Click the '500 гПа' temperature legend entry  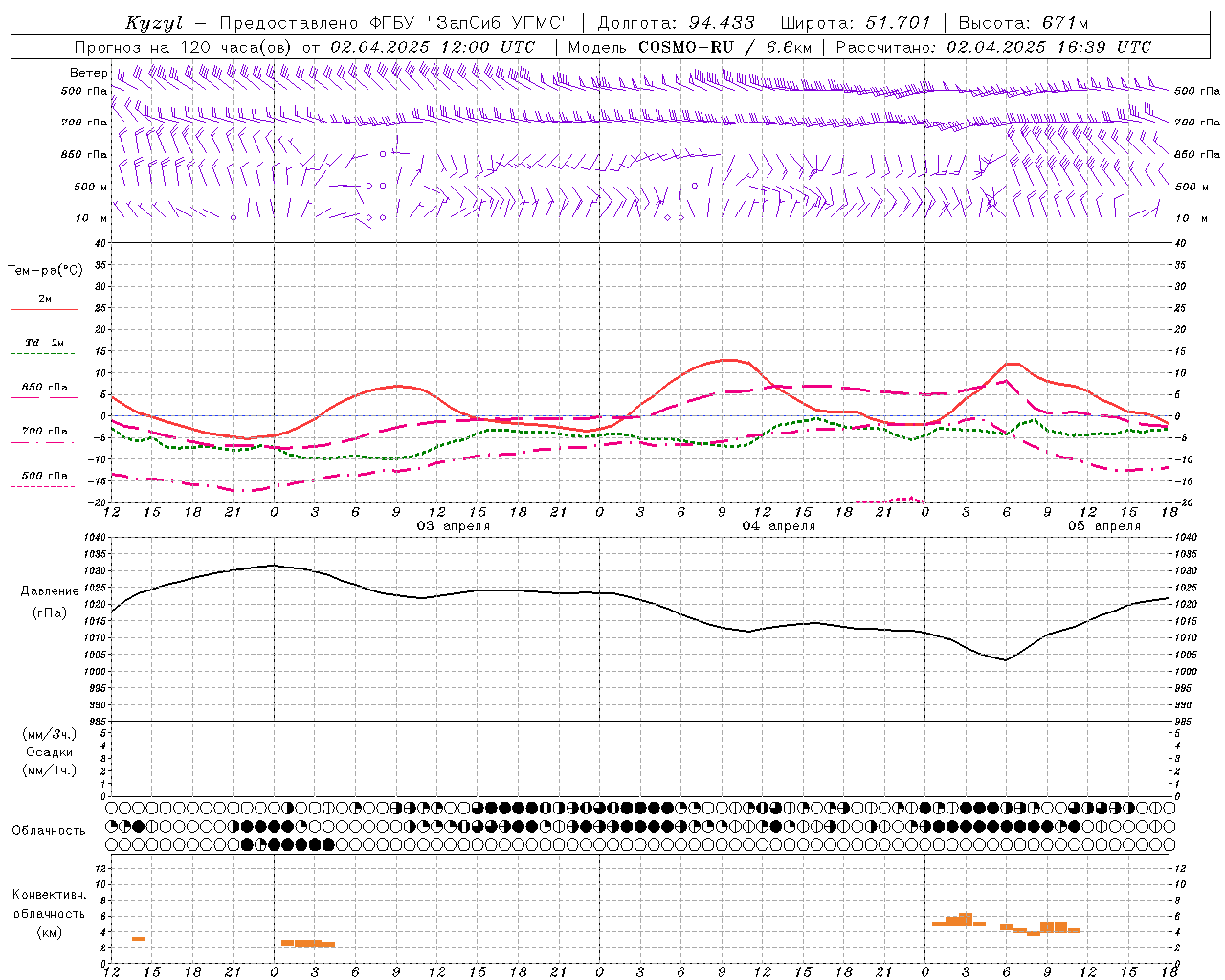click(x=45, y=476)
